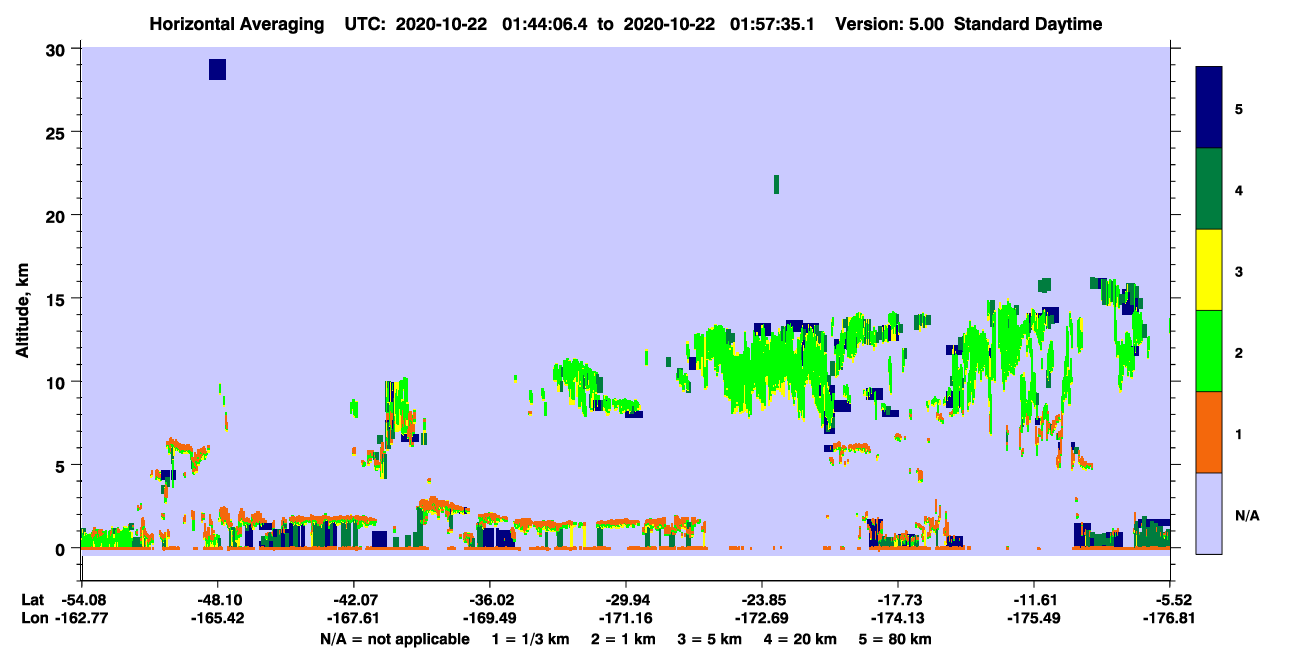
Task: Click the longitude value -171.16
Action: 626,619
